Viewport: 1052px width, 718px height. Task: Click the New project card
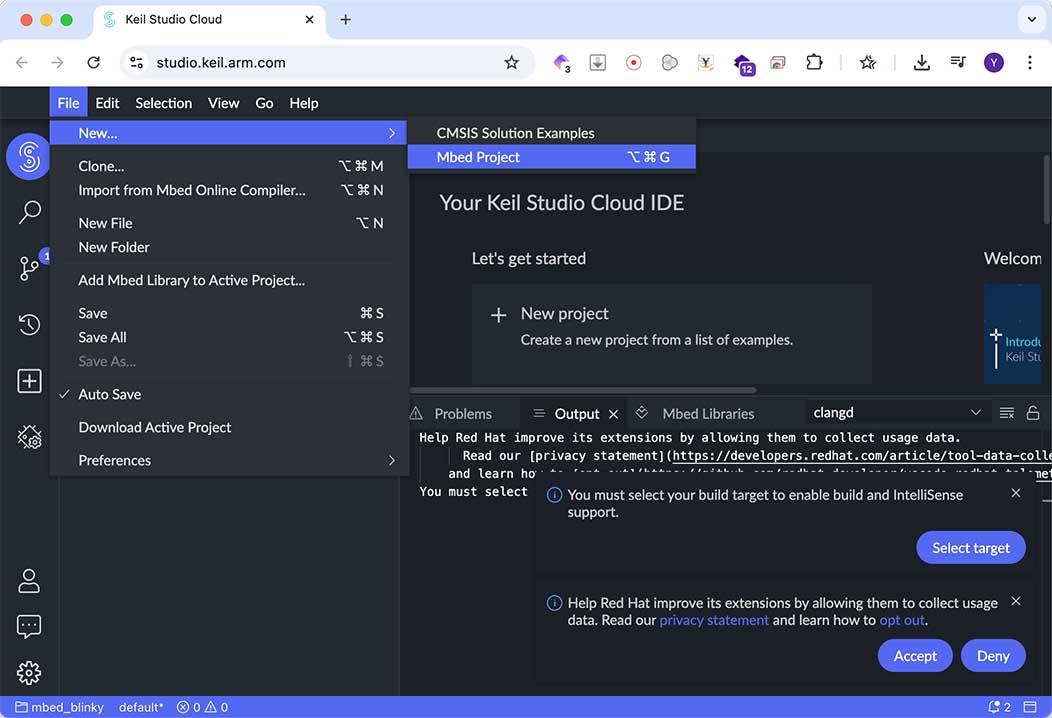pos(672,333)
